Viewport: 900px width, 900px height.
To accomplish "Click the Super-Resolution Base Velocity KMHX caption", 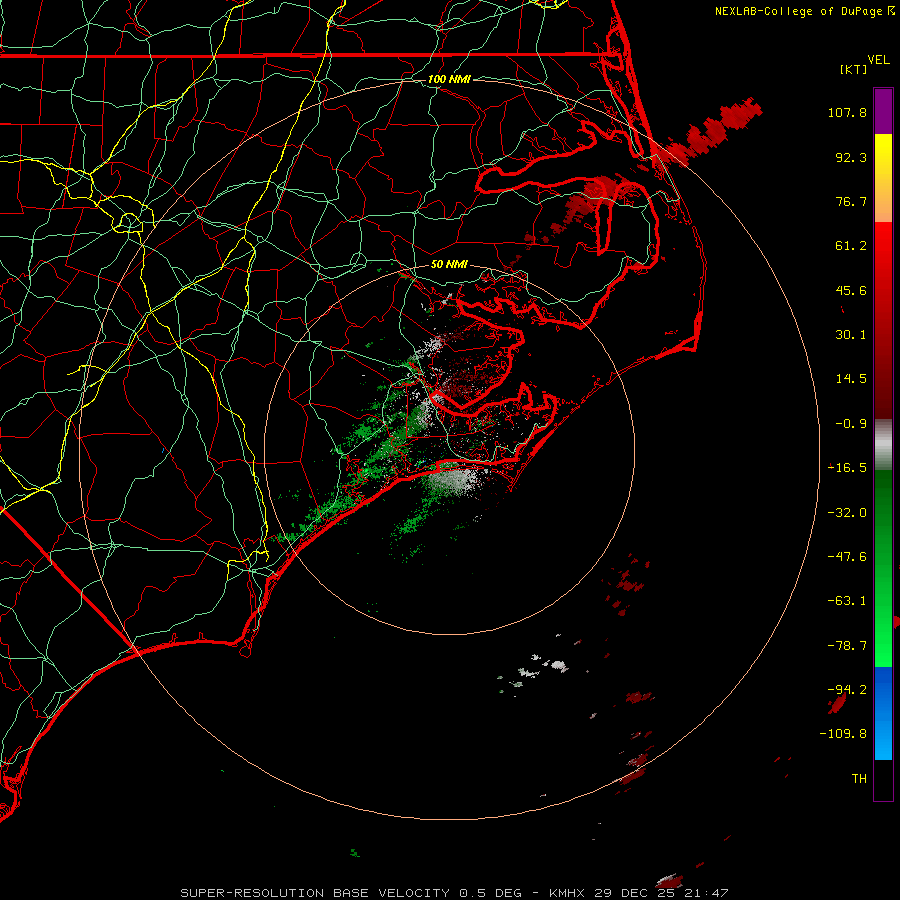I will [454, 893].
